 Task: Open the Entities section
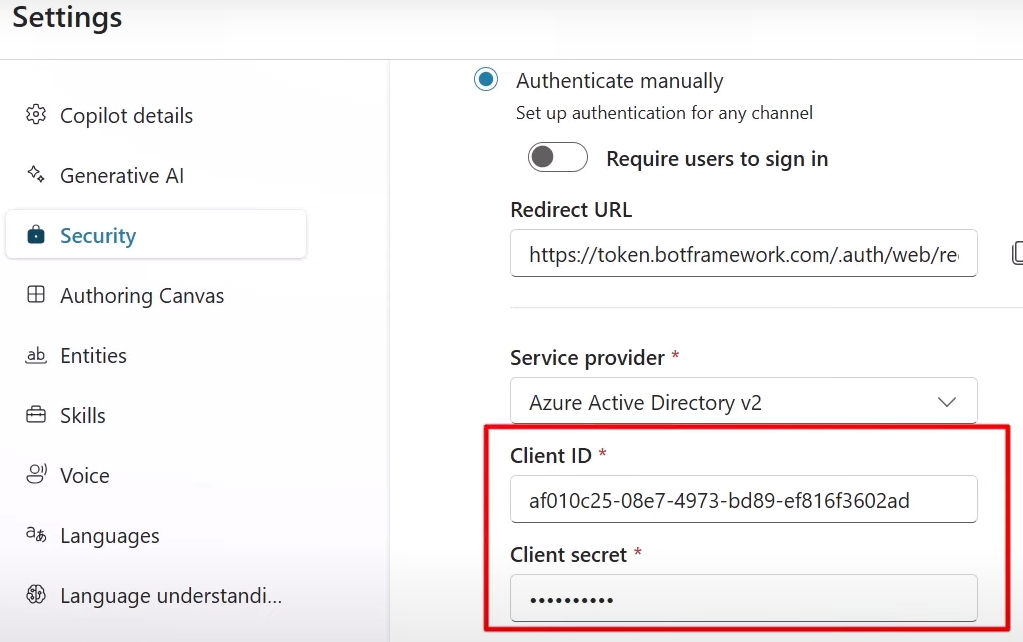coord(156,356)
